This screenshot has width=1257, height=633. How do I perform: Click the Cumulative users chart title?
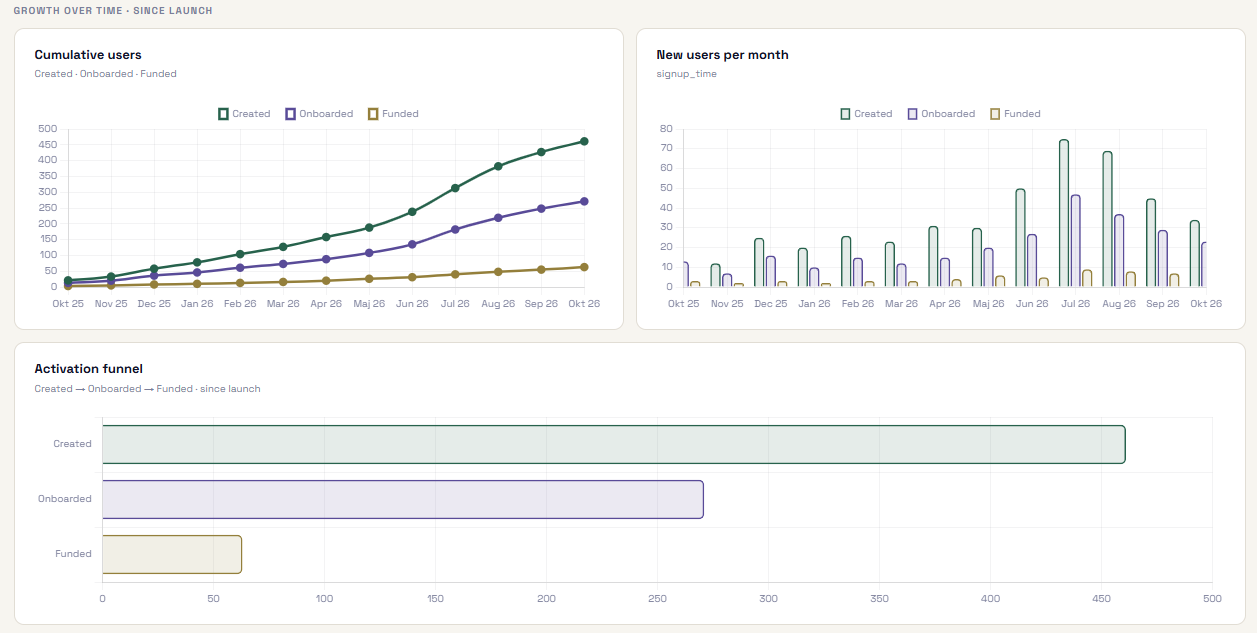(88, 55)
